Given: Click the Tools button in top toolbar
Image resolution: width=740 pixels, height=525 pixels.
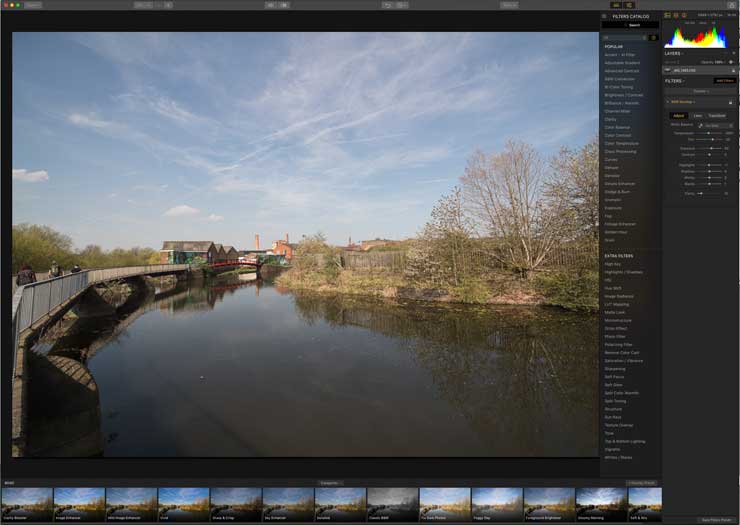Looking at the screenshot, I should pyautogui.click(x=509, y=5).
